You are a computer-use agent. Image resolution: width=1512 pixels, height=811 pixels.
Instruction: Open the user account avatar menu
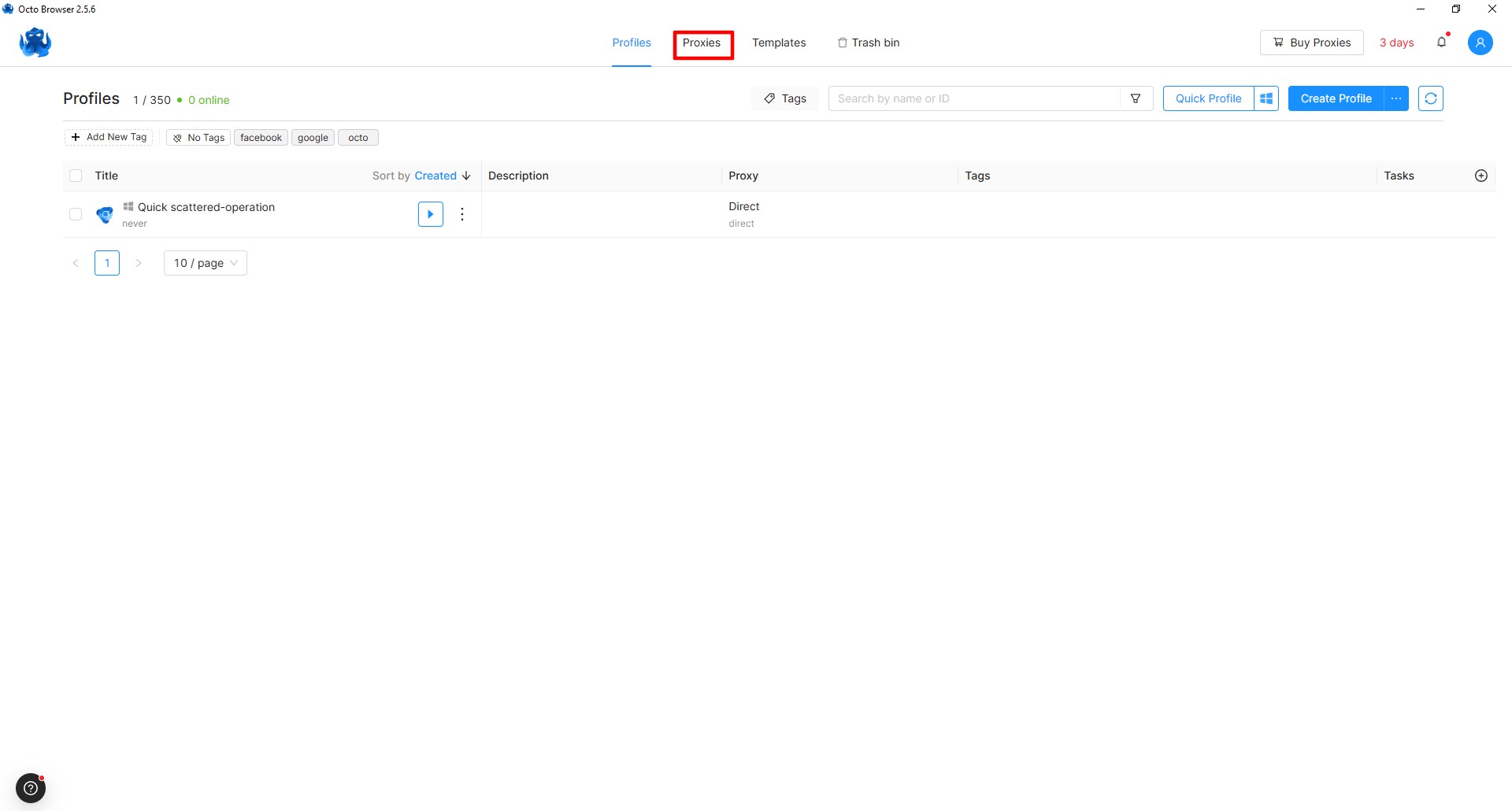(x=1480, y=43)
